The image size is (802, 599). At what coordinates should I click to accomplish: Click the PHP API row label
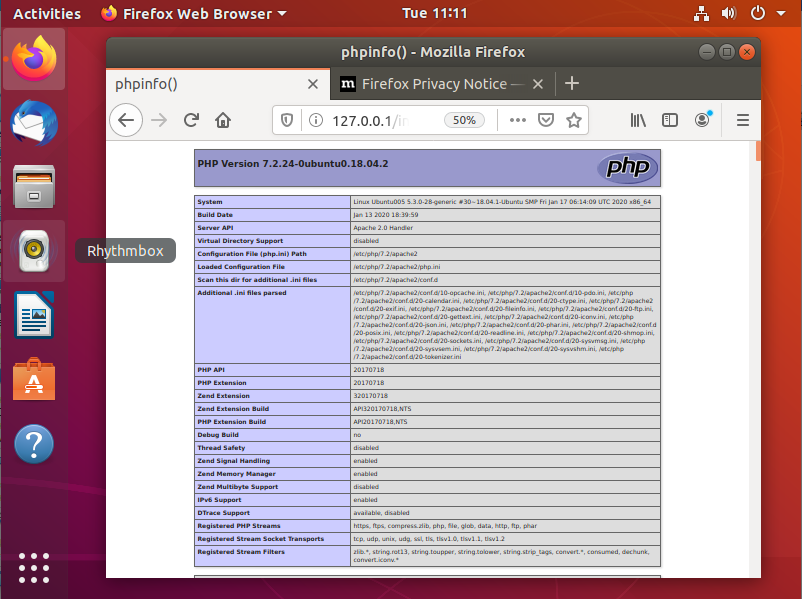pyautogui.click(x=211, y=370)
